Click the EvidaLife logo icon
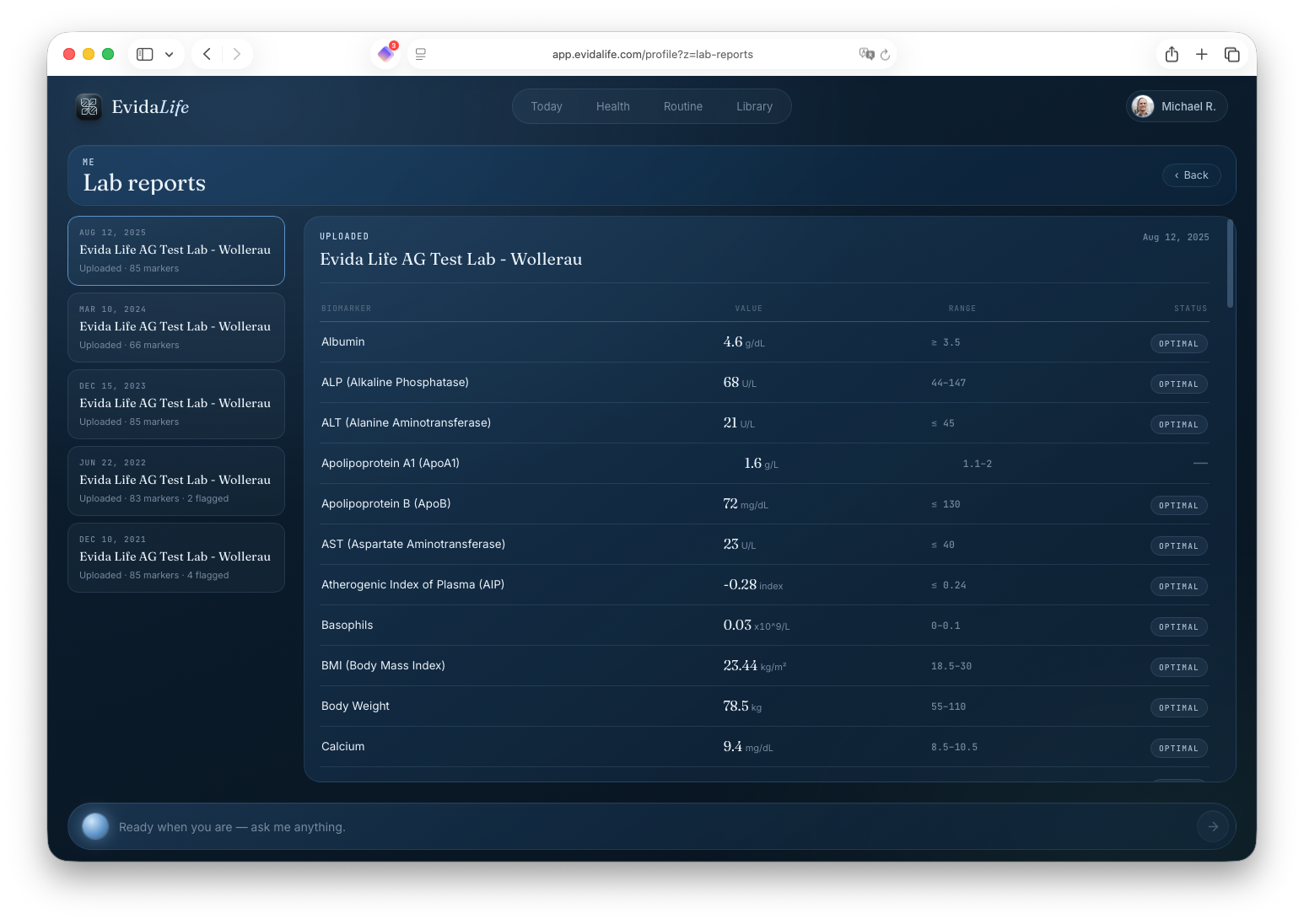1304x924 pixels. point(89,107)
